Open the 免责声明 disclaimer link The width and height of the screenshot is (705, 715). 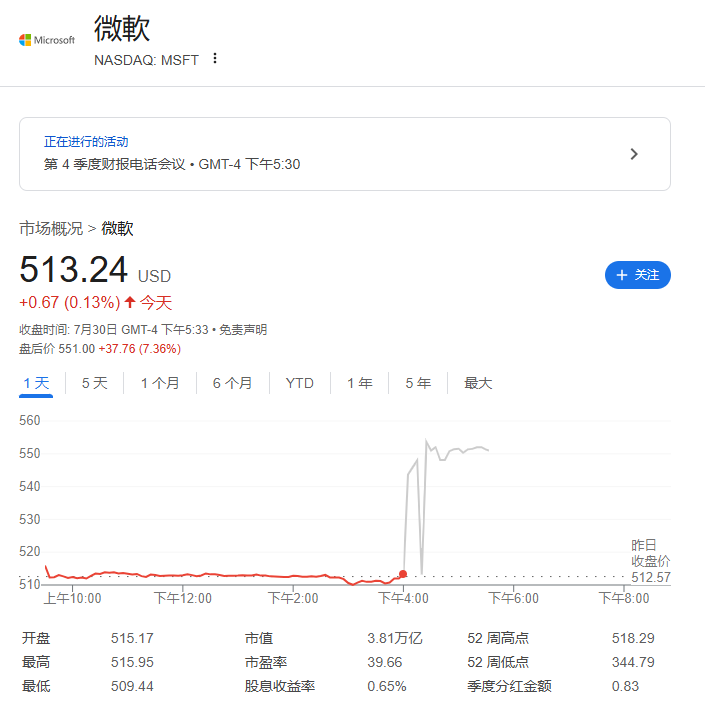(x=243, y=329)
